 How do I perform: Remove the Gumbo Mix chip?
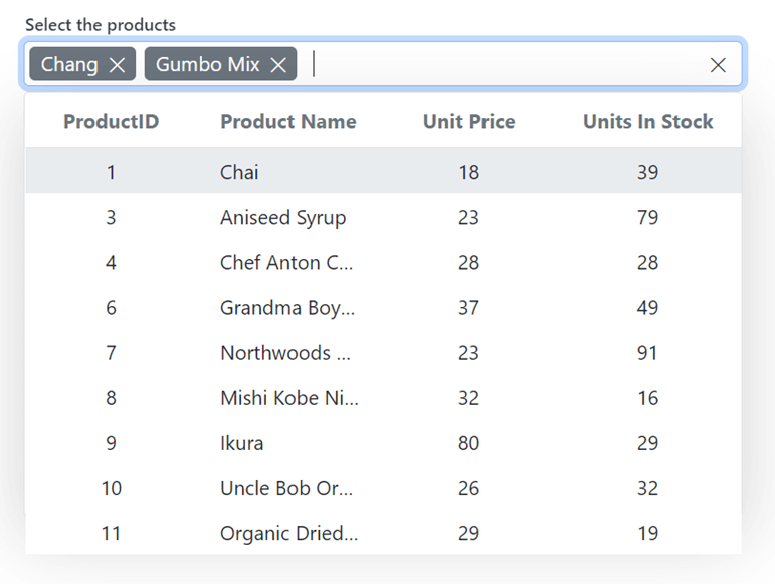[278, 65]
